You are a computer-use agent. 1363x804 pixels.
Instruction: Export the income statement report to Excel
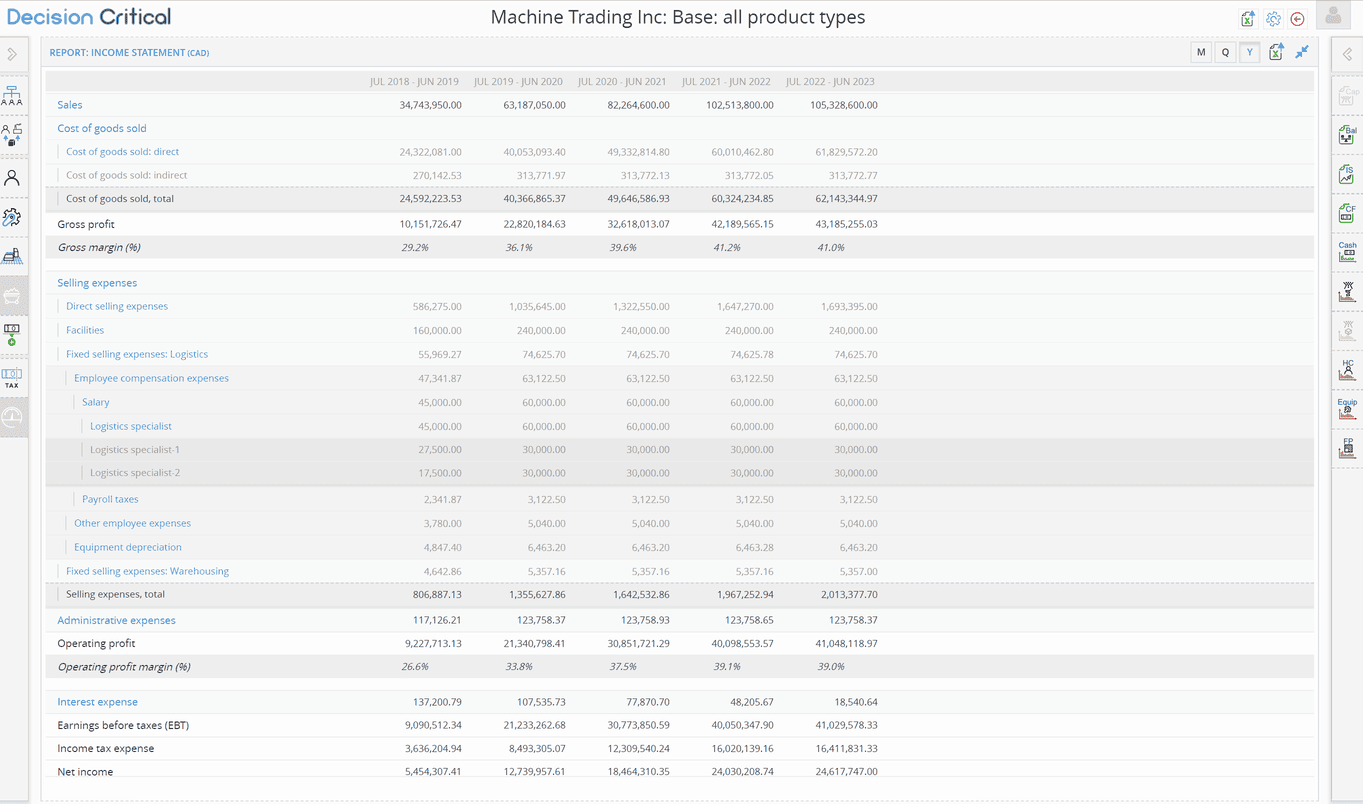tap(1276, 53)
